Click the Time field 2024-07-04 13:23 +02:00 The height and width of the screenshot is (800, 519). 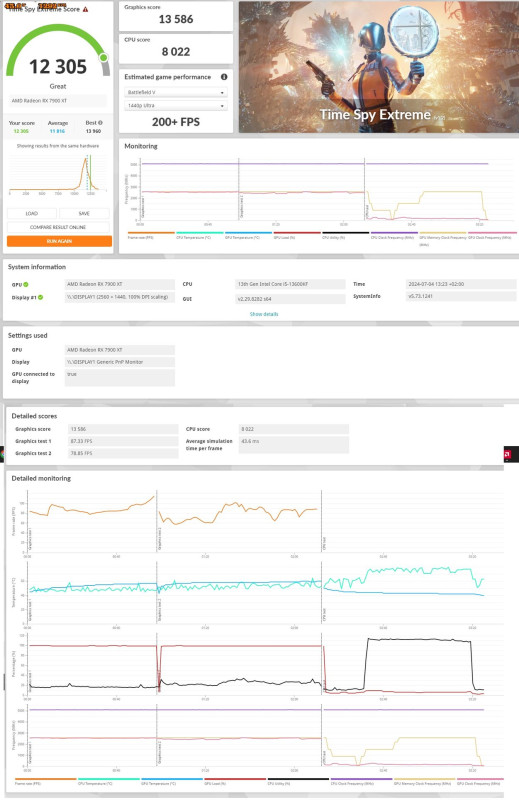tap(461, 284)
